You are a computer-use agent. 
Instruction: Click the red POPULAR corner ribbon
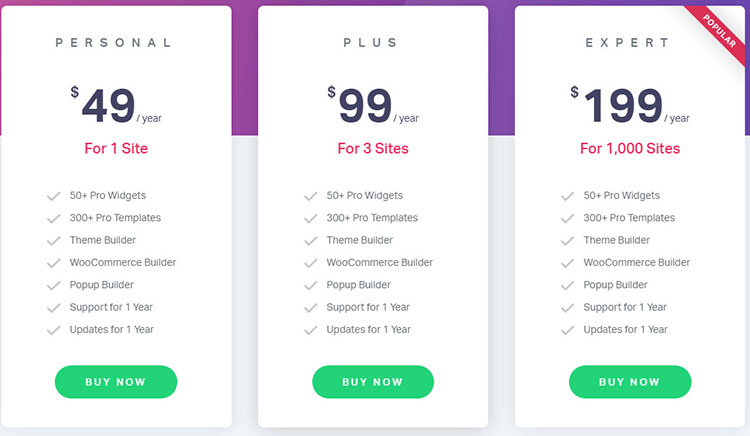click(722, 30)
